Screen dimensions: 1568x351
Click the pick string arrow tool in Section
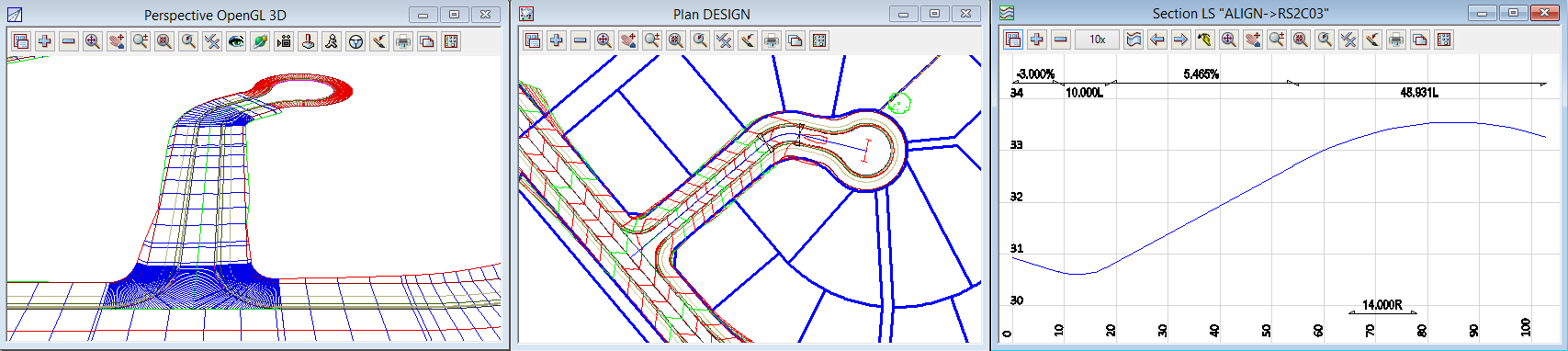click(1205, 40)
